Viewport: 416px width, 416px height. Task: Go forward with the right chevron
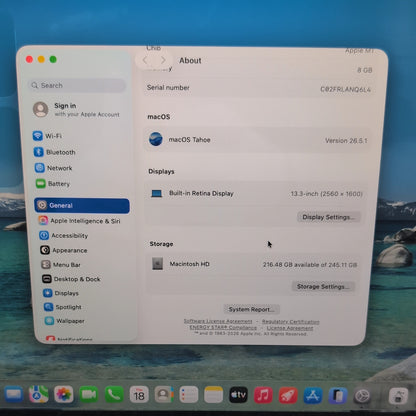[163, 60]
